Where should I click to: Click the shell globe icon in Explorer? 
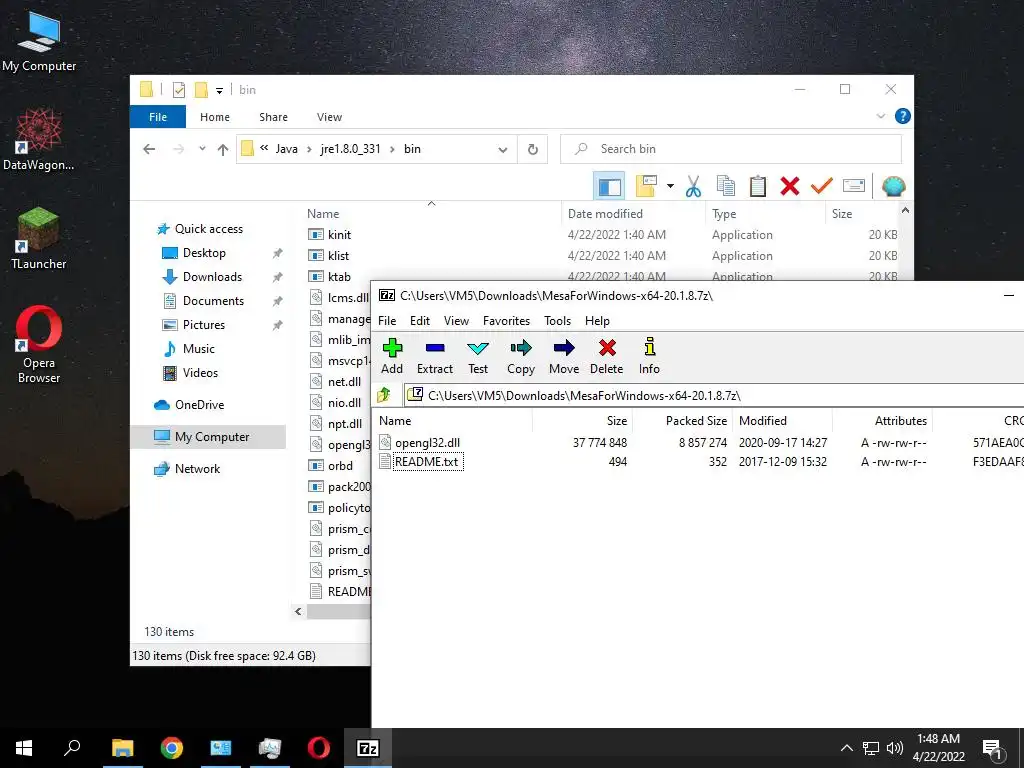pyautogui.click(x=893, y=187)
